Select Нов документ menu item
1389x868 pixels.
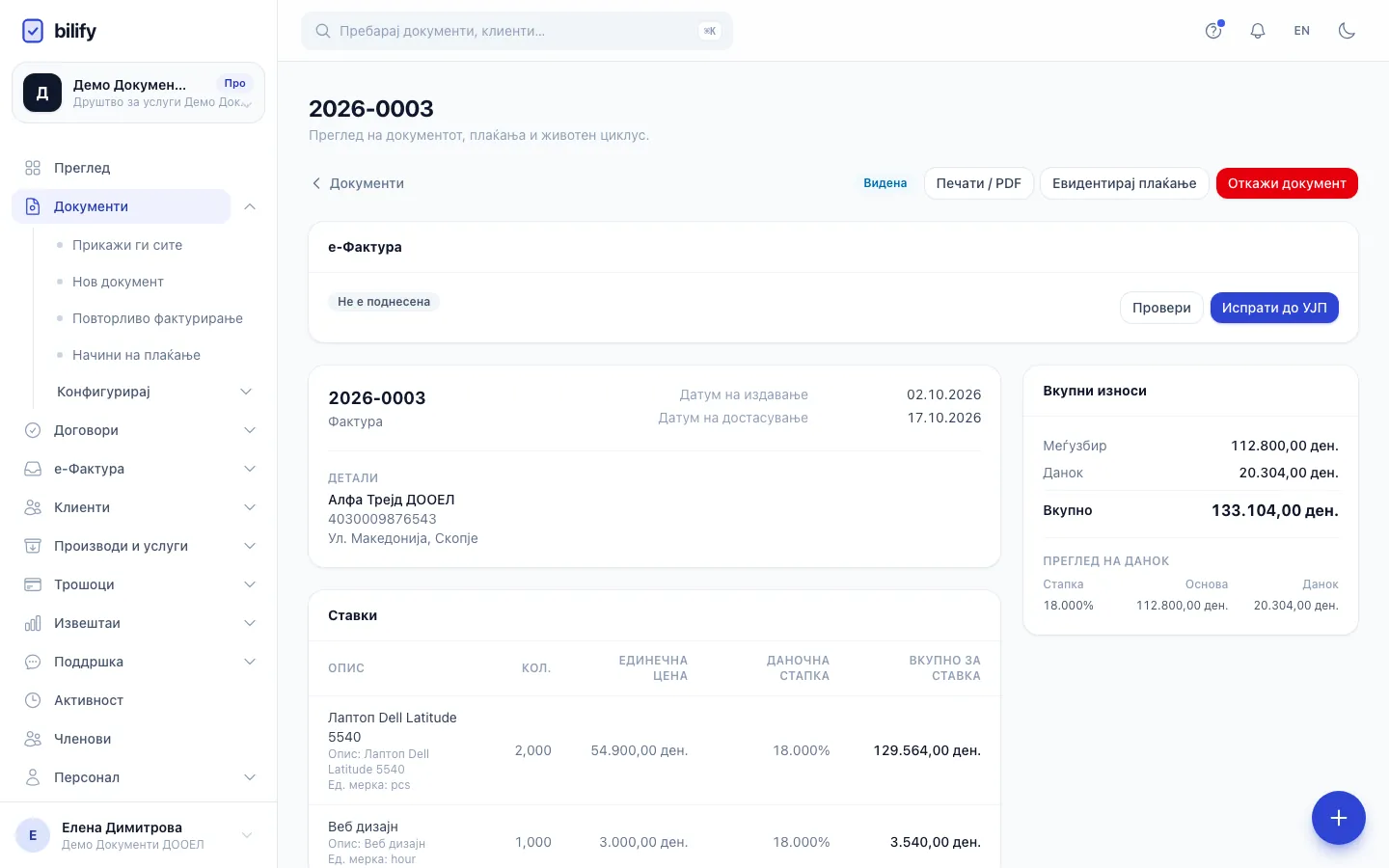point(118,282)
